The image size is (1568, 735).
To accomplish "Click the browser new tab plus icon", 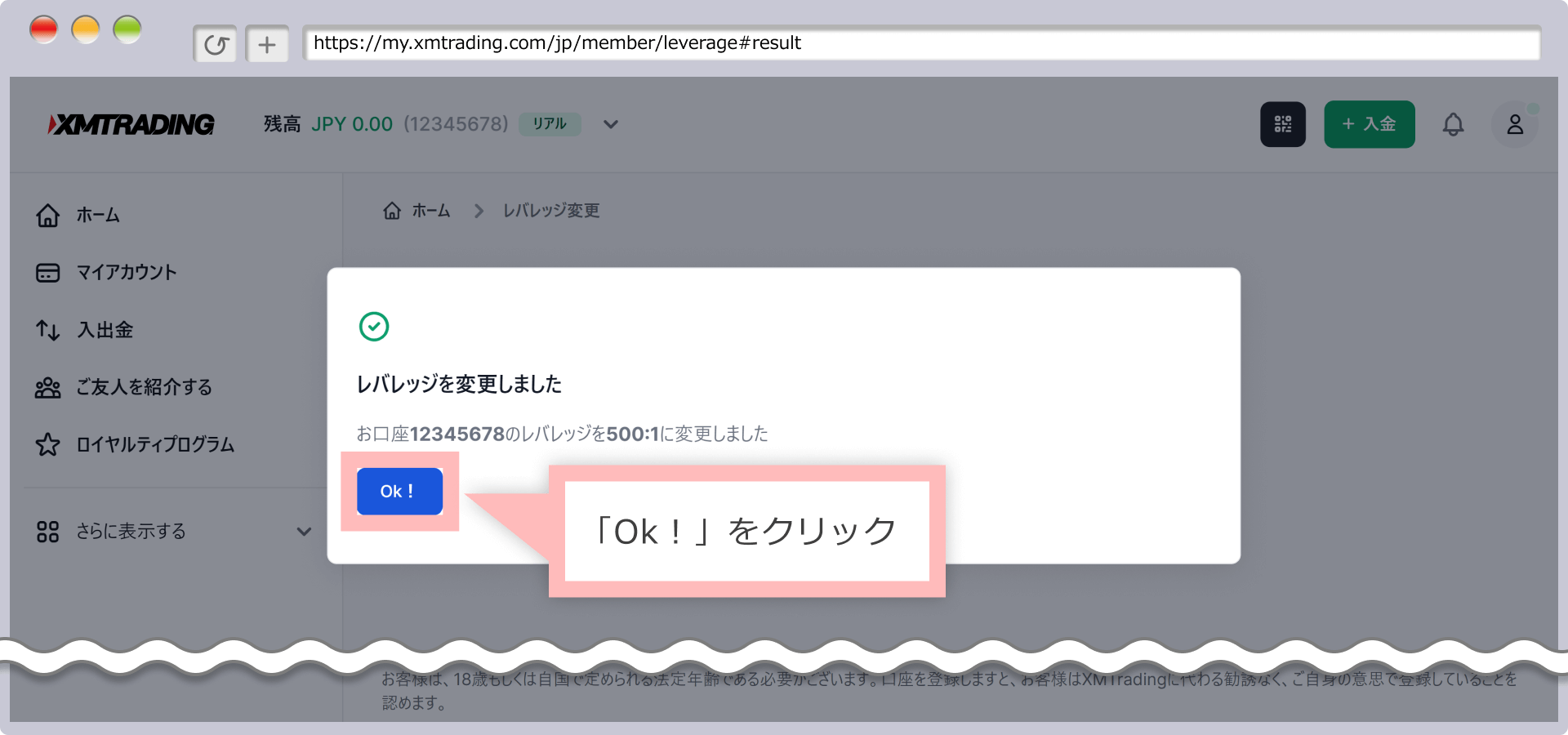I will (x=267, y=44).
